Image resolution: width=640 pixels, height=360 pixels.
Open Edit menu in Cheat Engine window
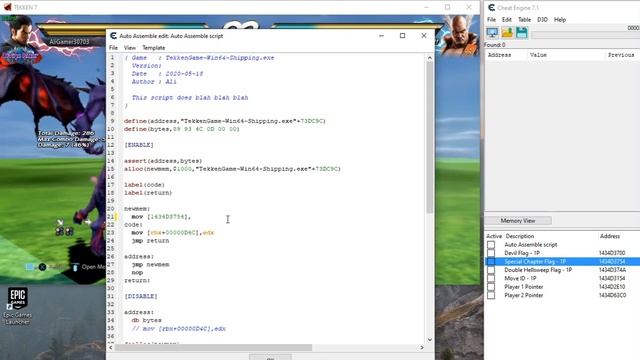(507, 20)
